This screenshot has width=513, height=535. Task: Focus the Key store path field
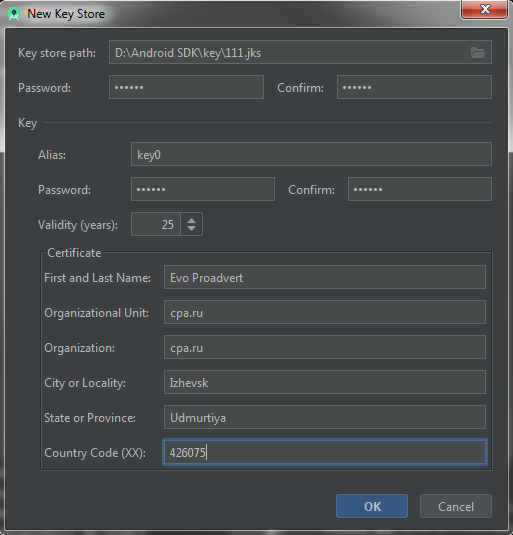click(300, 52)
